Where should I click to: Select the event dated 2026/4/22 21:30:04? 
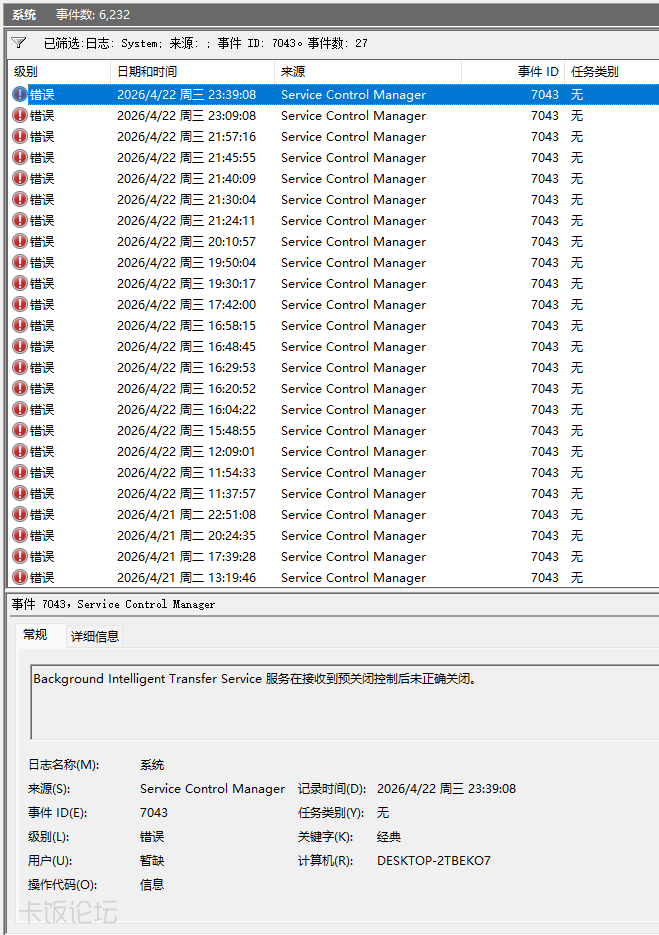coord(333,199)
